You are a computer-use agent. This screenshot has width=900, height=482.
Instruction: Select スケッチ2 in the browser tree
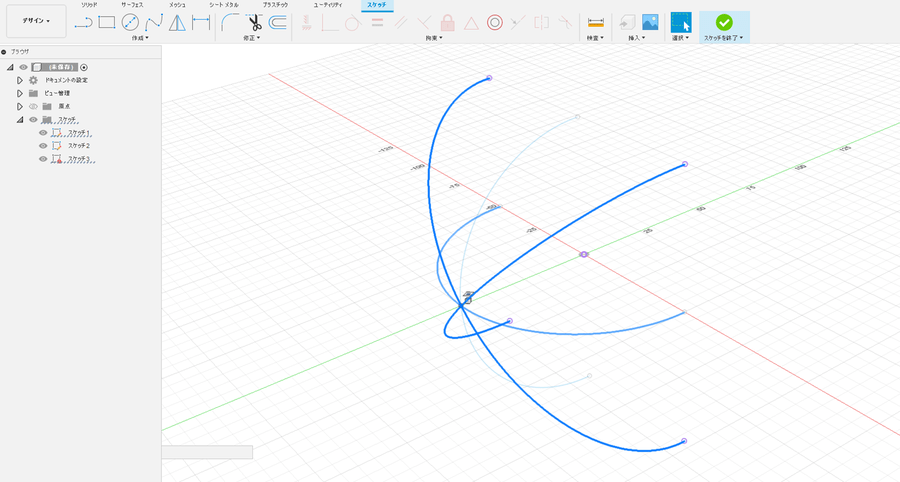coord(79,146)
